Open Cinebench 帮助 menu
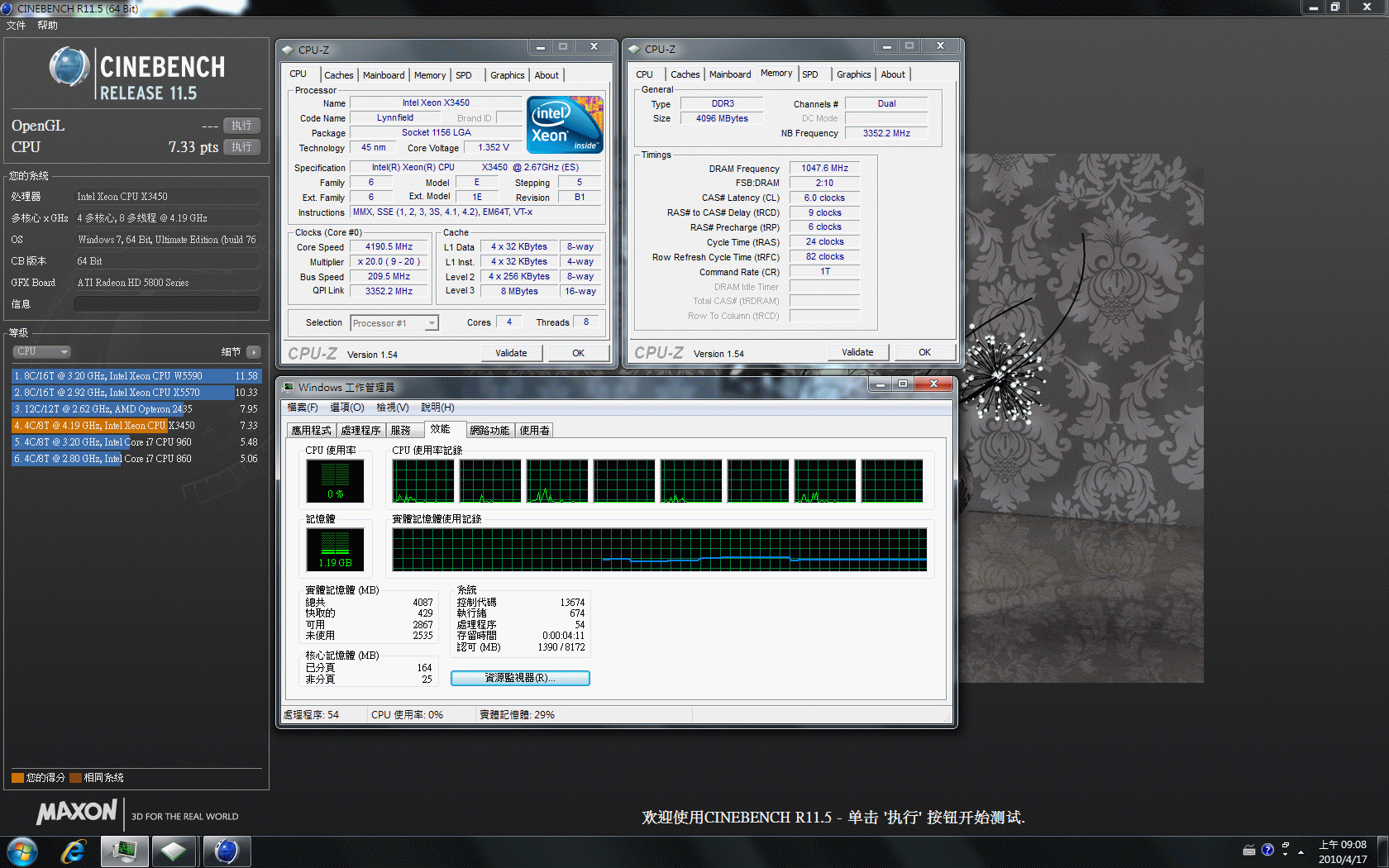The width and height of the screenshot is (1389, 868). [x=47, y=26]
